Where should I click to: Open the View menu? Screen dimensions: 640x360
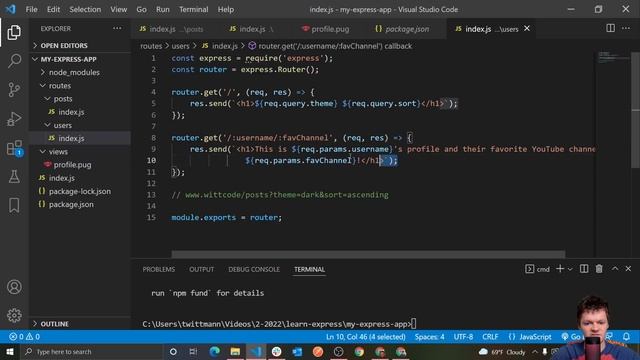(x=118, y=9)
